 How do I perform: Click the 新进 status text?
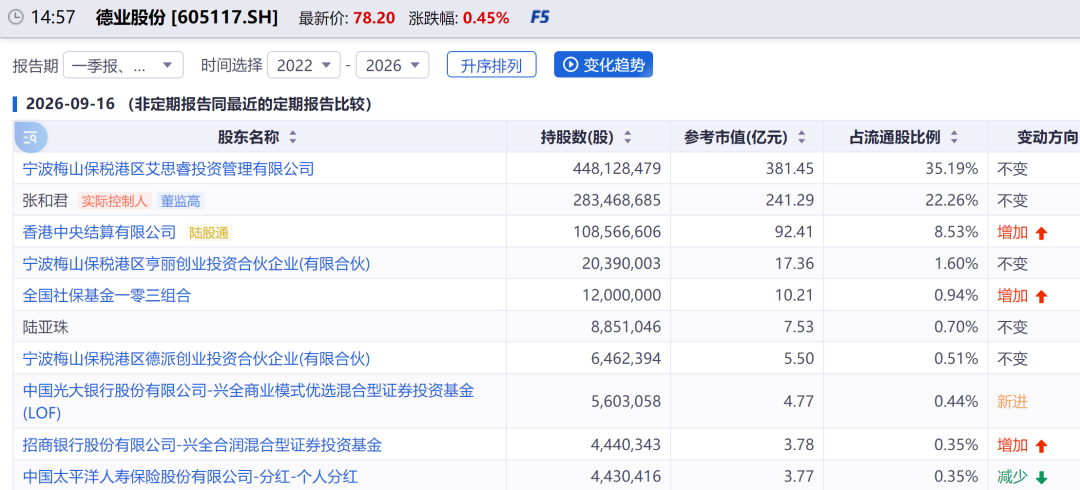(x=1012, y=401)
